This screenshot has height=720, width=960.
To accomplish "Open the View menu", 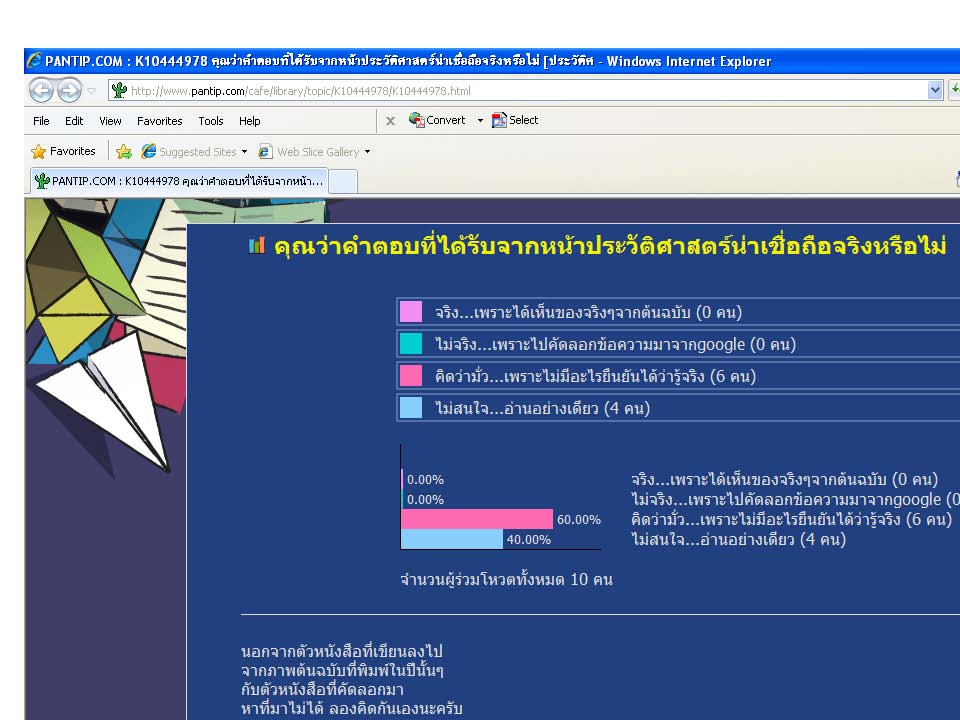I will pyautogui.click(x=110, y=121).
